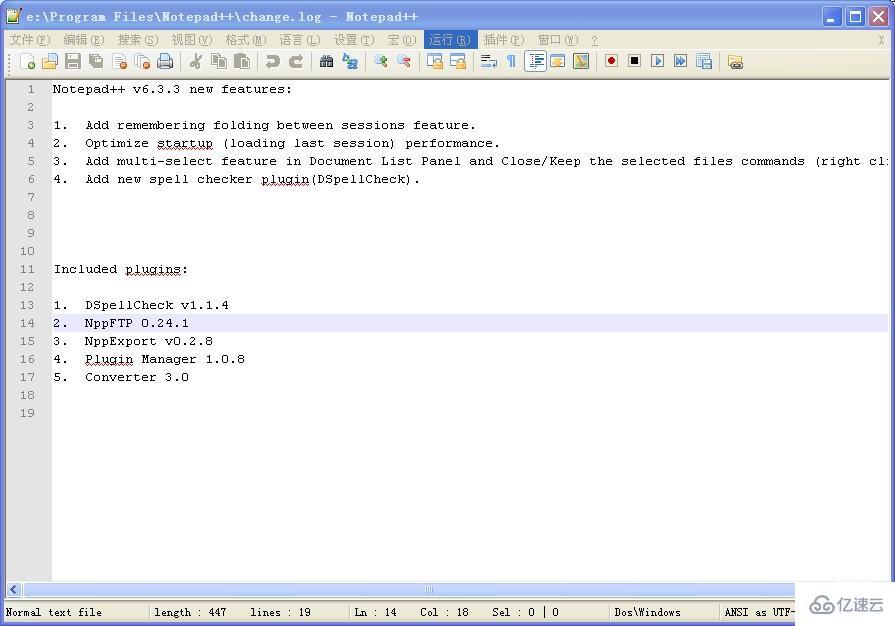Click the line "Add new spell checker plugin(DSpellCheck)."
The height and width of the screenshot is (626, 895).
click(252, 179)
